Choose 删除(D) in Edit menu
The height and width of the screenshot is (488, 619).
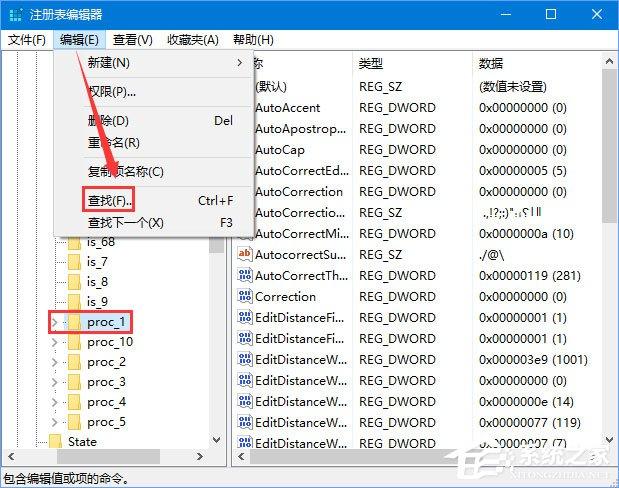coord(154,120)
